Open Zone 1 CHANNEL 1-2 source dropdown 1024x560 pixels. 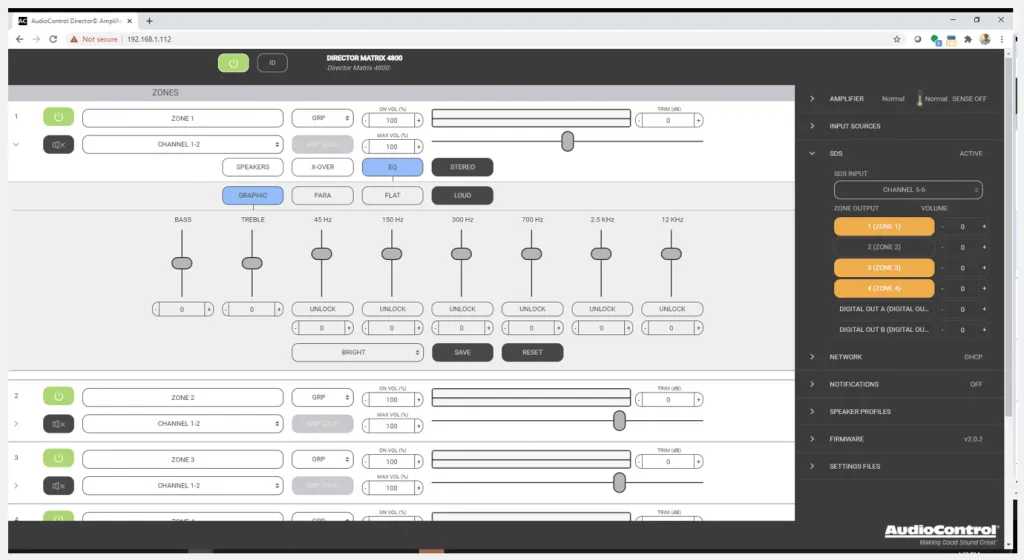(183, 144)
